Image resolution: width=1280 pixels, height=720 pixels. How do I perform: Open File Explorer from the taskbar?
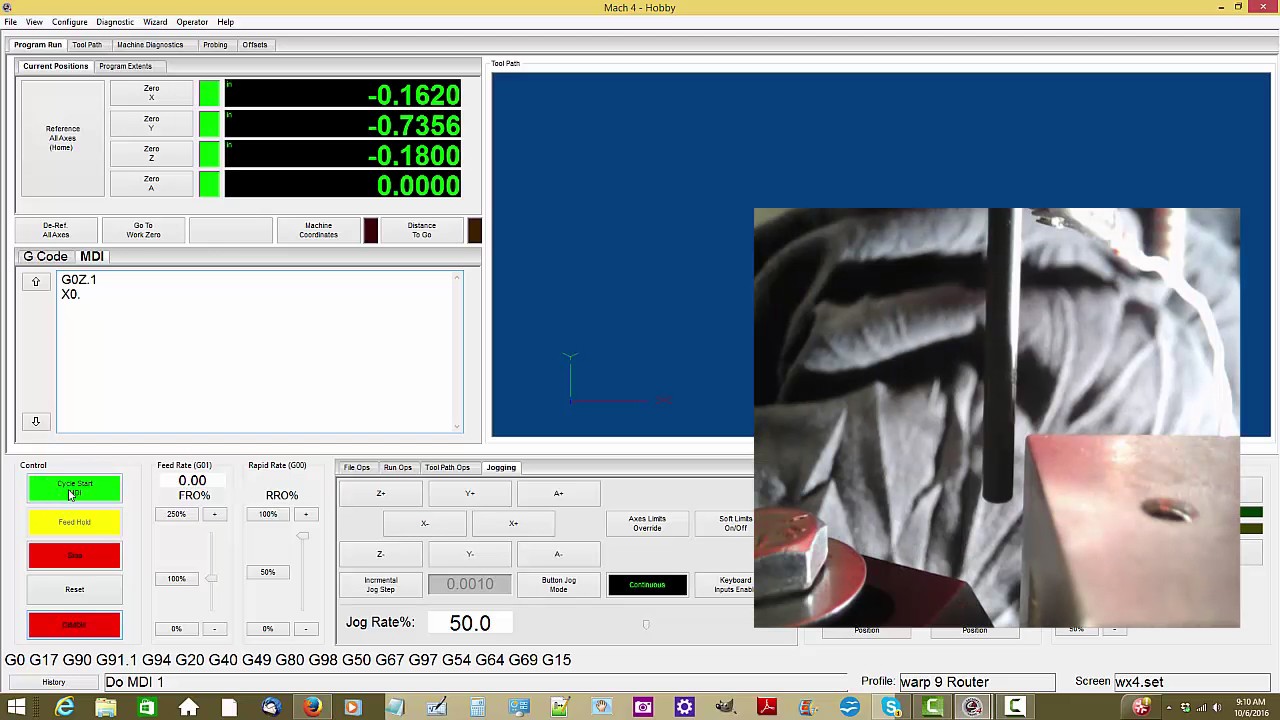tap(105, 707)
